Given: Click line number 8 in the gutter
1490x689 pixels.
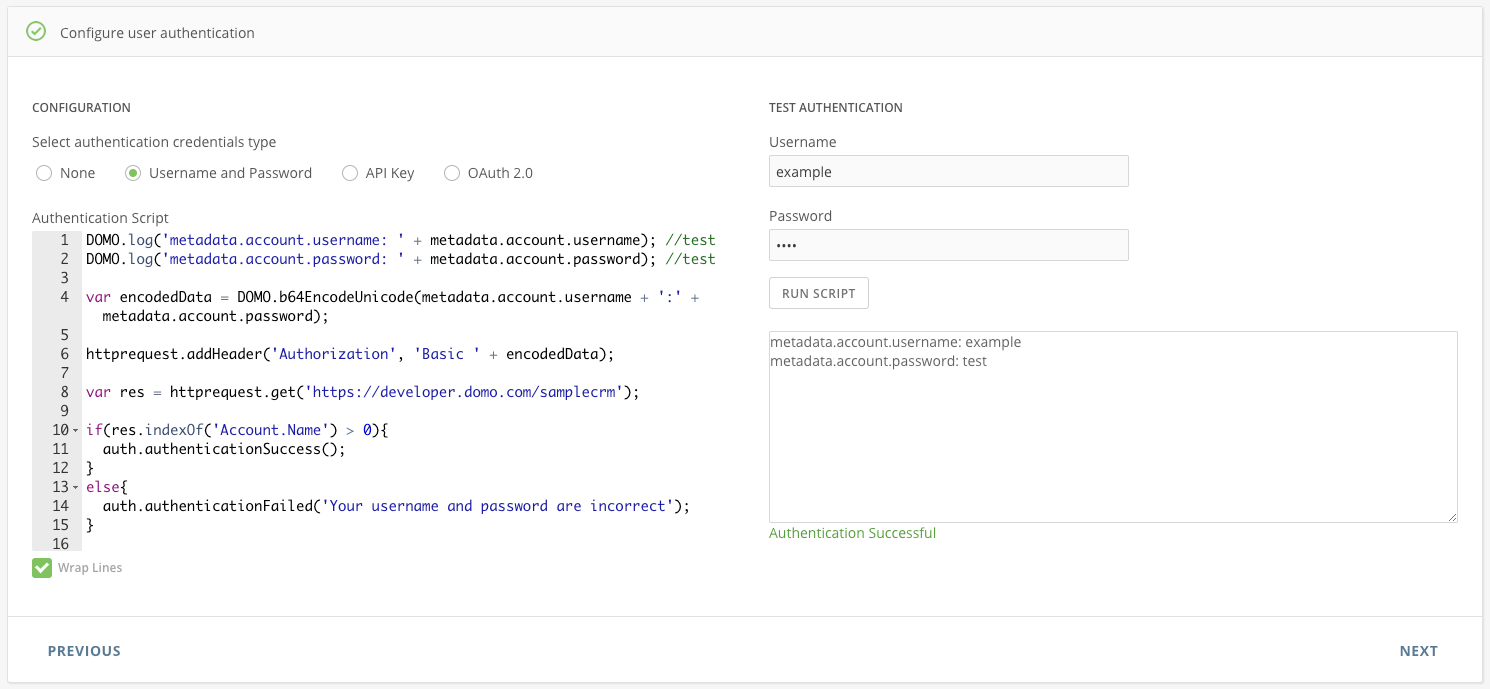Looking at the screenshot, I should pyautogui.click(x=64, y=392).
